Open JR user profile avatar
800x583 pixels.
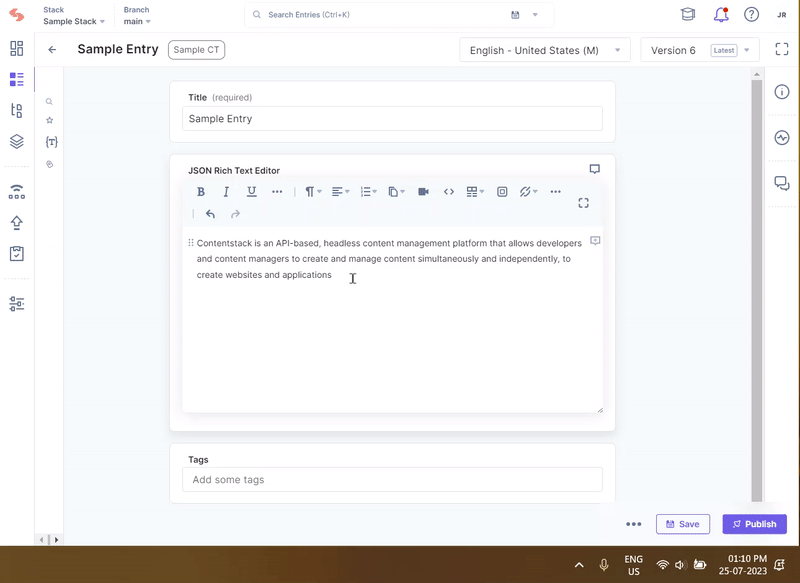[x=782, y=15]
